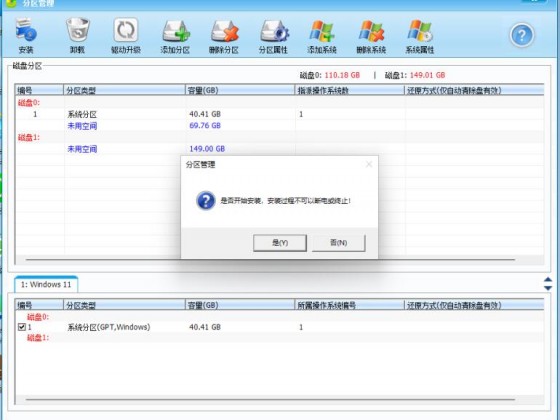This screenshot has height=420, width=560.
Task: Select the 卸载 uninstall trash icon
Action: point(78,36)
